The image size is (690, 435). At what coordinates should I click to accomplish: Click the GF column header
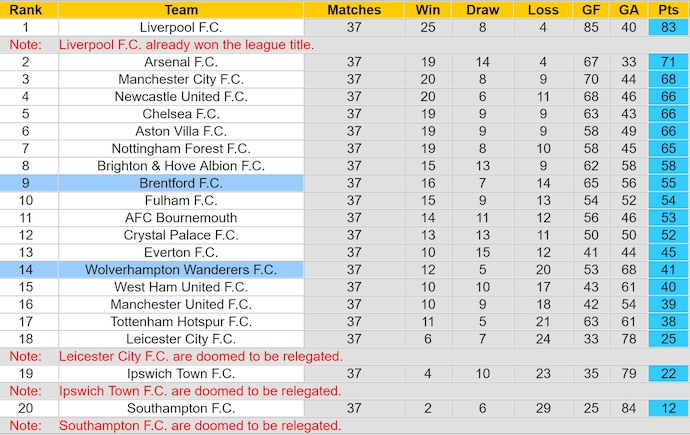tap(591, 10)
